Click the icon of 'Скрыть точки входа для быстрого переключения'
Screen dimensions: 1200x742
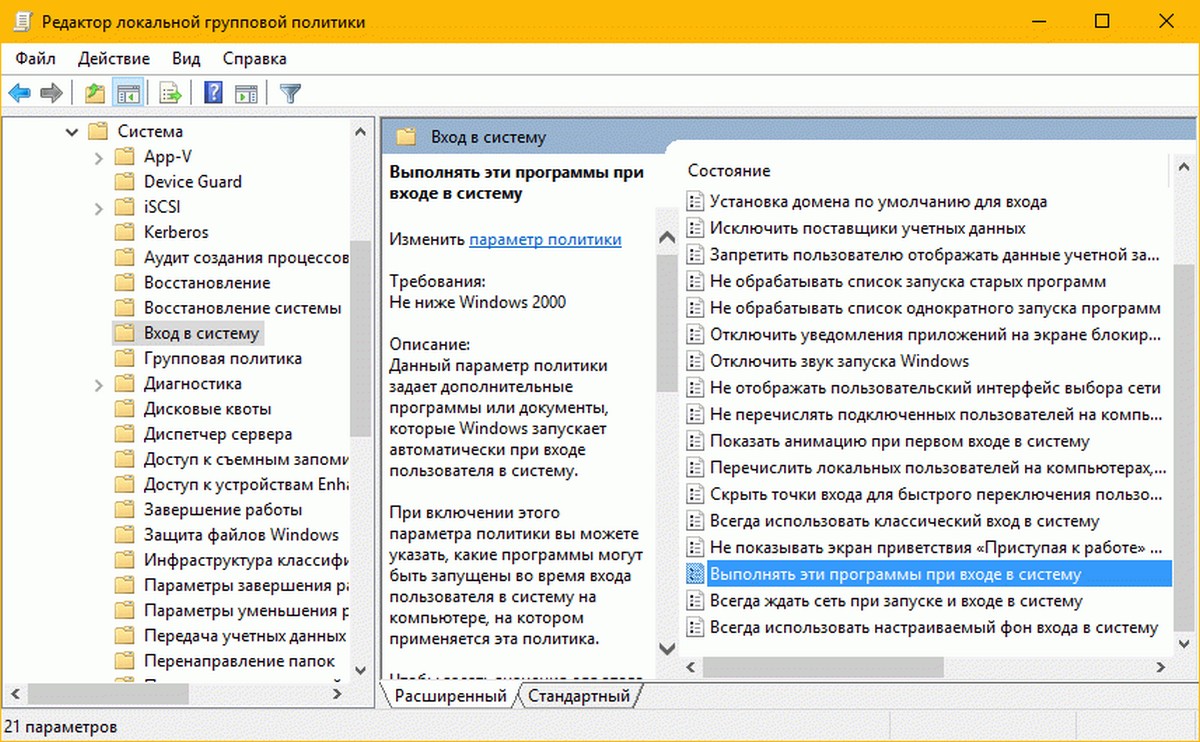click(x=696, y=494)
